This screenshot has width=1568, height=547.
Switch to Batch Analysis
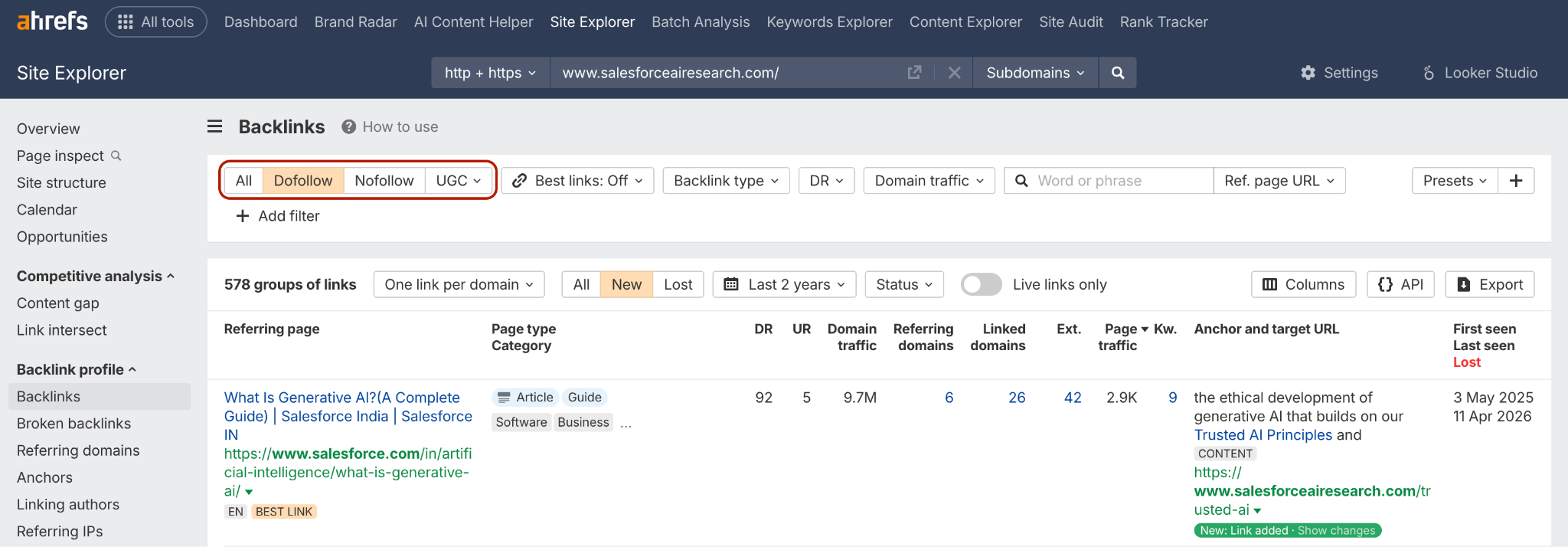pyautogui.click(x=701, y=22)
